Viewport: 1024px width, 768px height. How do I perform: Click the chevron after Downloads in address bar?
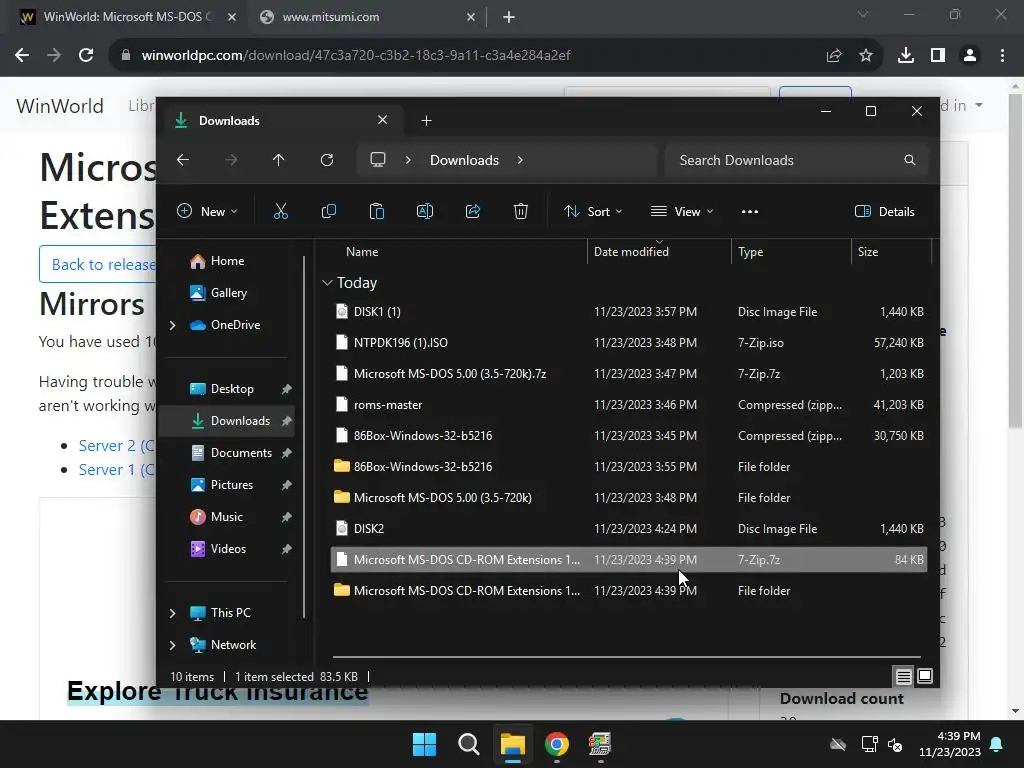point(520,160)
